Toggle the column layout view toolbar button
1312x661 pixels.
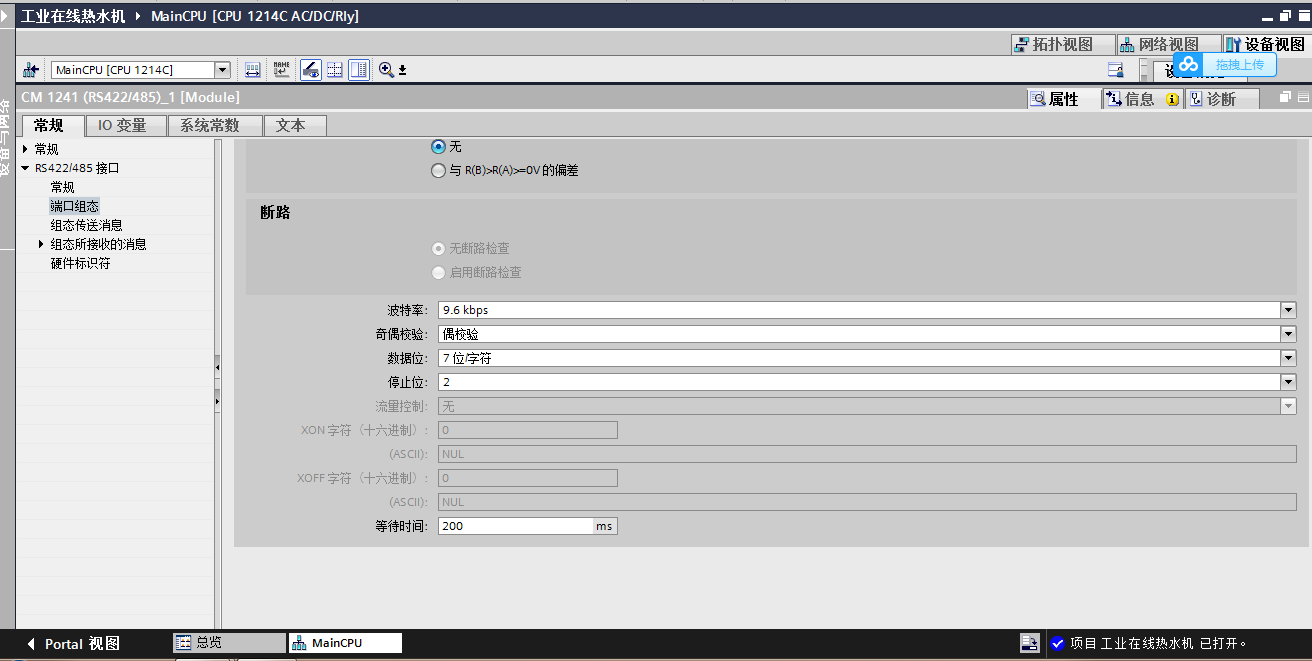(359, 70)
